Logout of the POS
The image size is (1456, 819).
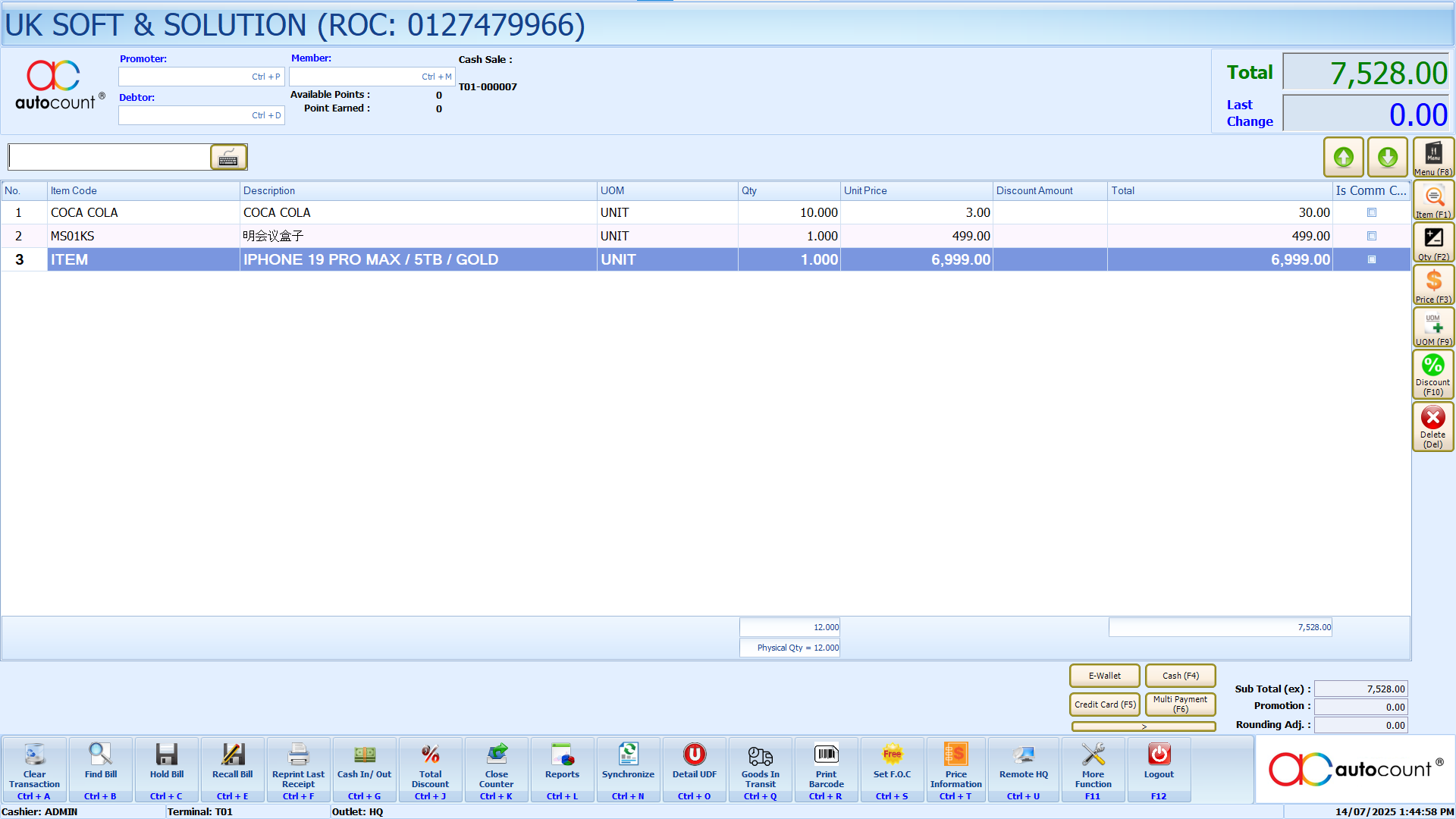click(x=1159, y=770)
